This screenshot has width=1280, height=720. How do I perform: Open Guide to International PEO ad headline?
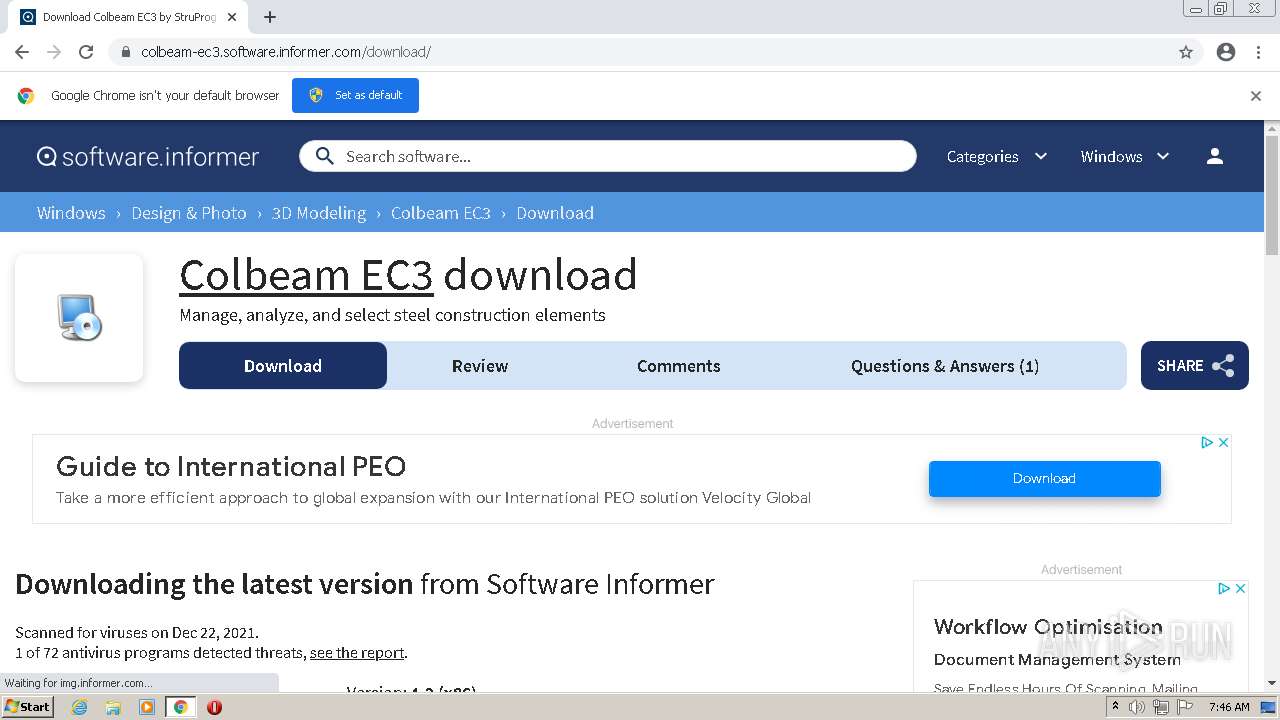(x=231, y=466)
